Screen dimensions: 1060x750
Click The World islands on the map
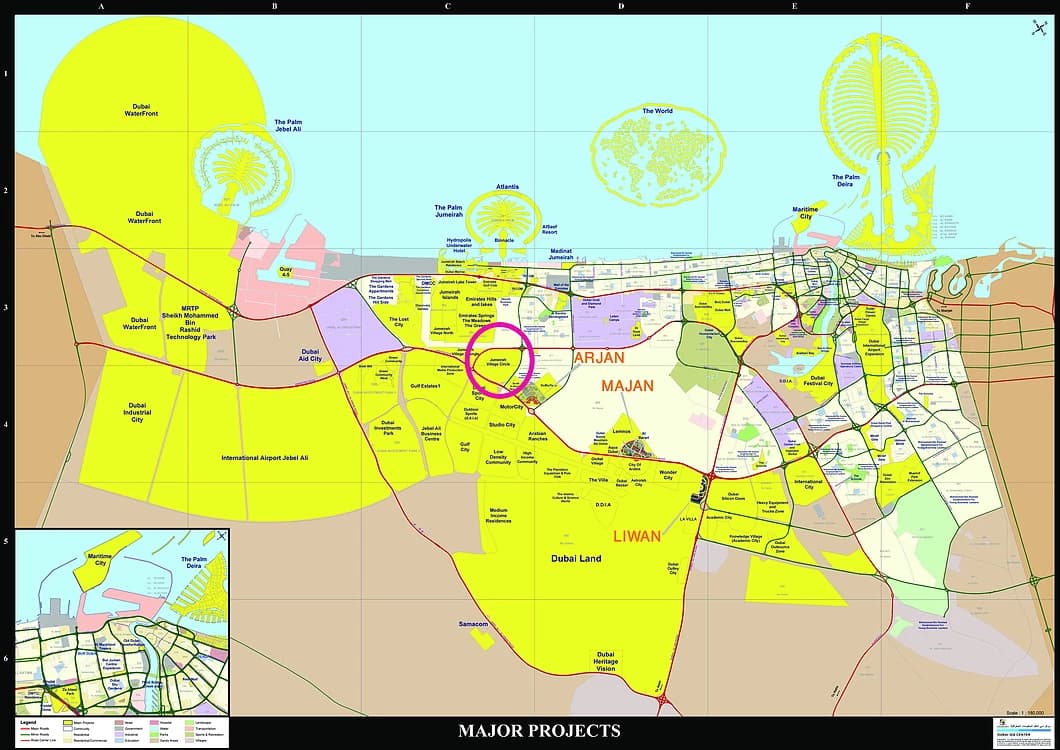pos(656,150)
